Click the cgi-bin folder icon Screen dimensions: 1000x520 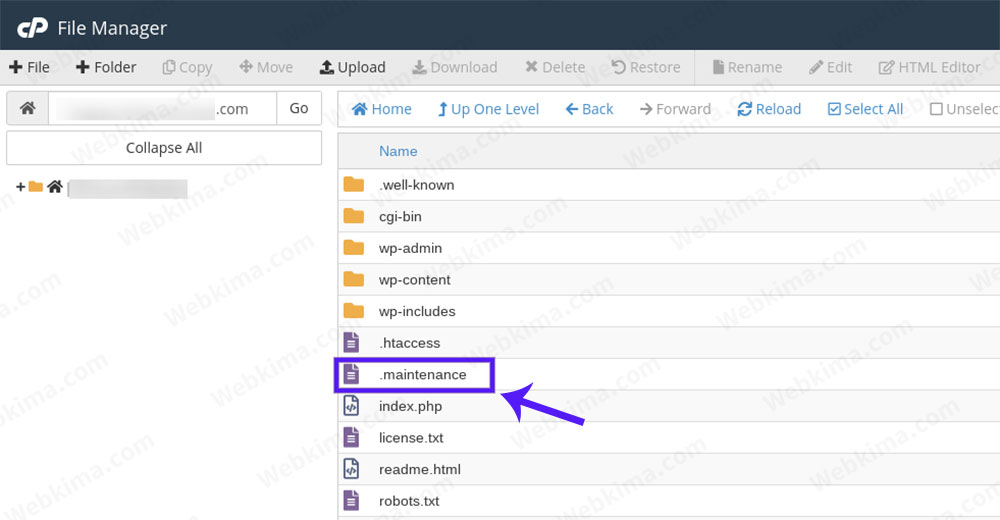click(353, 216)
